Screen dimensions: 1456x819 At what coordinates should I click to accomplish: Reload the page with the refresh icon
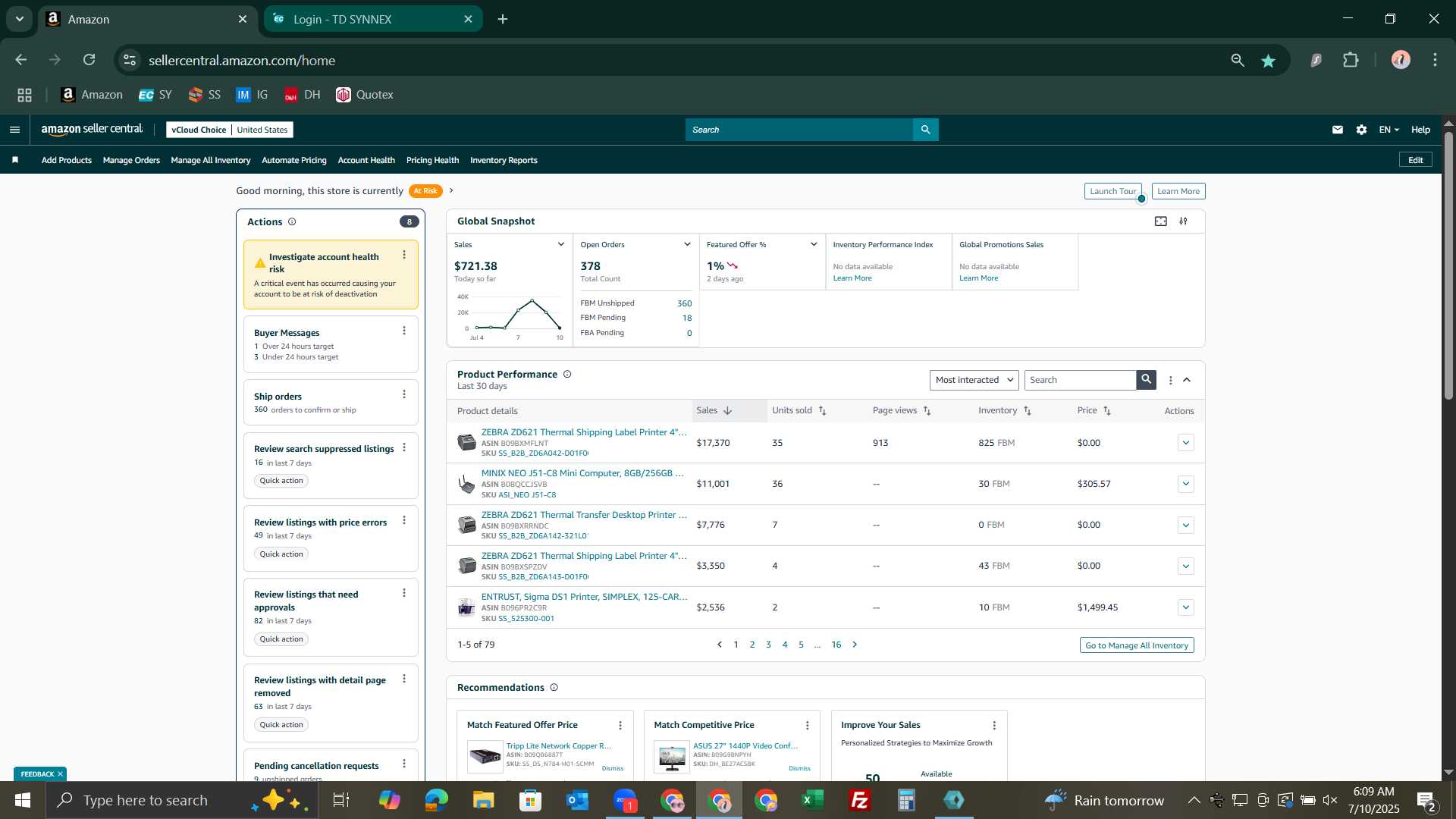89,60
